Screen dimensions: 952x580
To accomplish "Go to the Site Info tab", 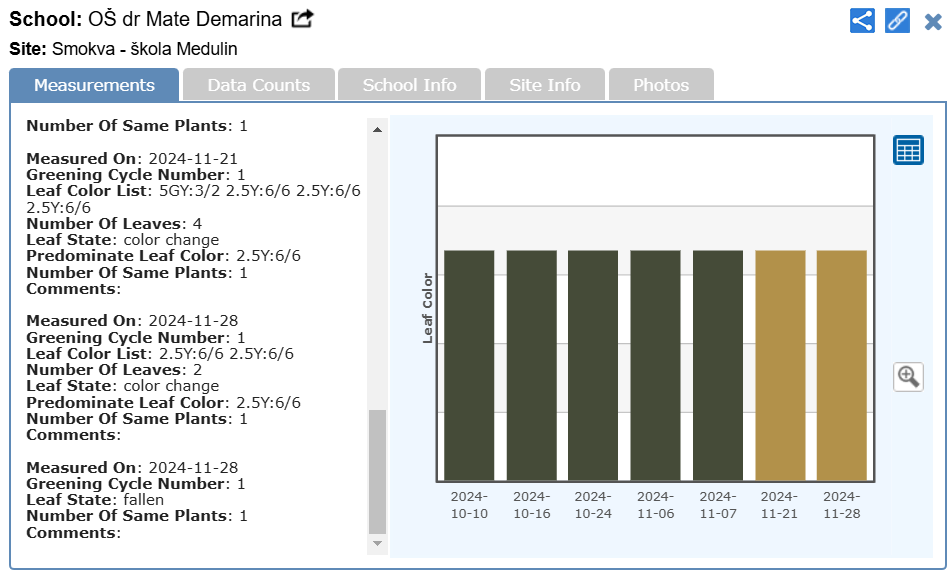I will [x=545, y=85].
